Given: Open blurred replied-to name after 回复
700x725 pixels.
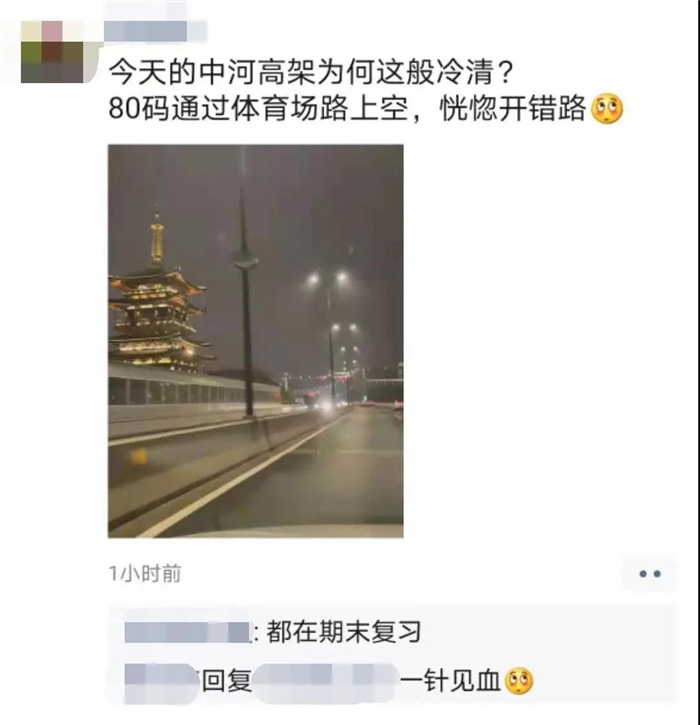Looking at the screenshot, I should (x=325, y=681).
